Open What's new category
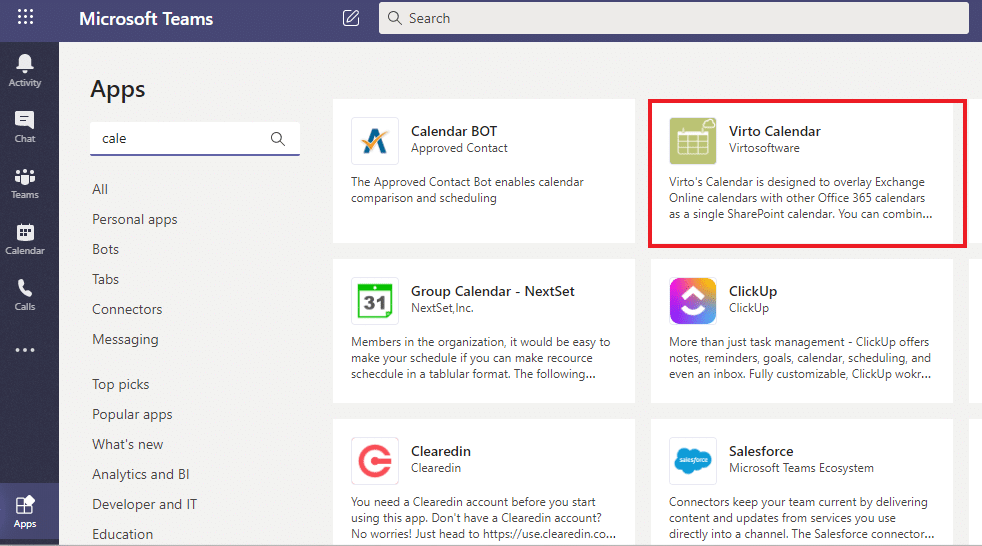The width and height of the screenshot is (982, 546). tap(128, 445)
